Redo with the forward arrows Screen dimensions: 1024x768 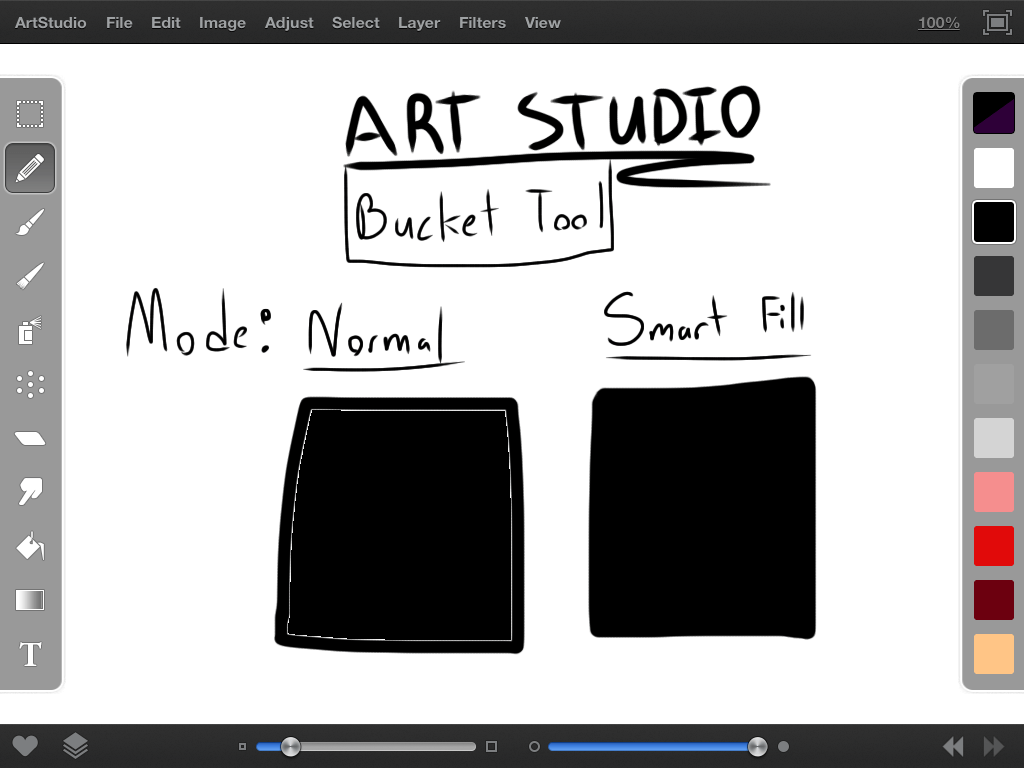993,746
